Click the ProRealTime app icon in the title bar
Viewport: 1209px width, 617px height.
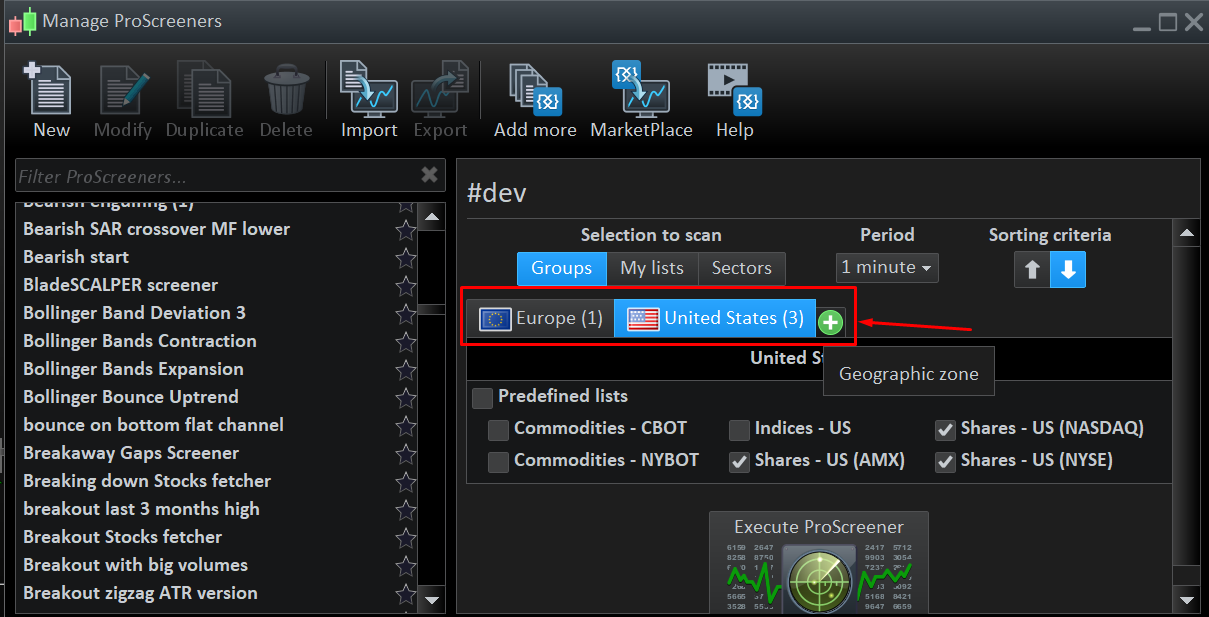(x=22, y=22)
